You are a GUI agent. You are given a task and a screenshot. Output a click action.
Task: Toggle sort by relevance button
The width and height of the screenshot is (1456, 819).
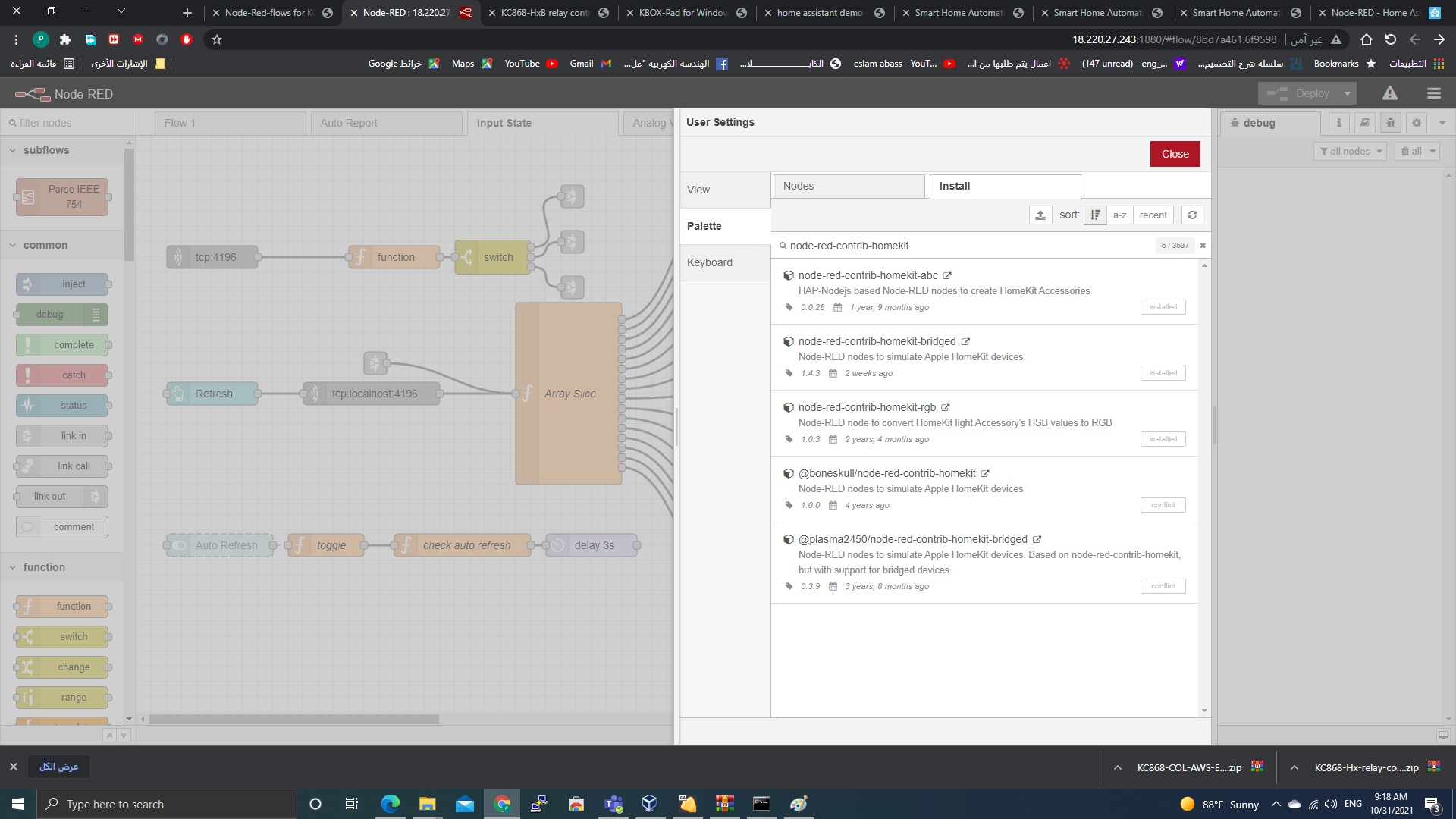point(1095,215)
